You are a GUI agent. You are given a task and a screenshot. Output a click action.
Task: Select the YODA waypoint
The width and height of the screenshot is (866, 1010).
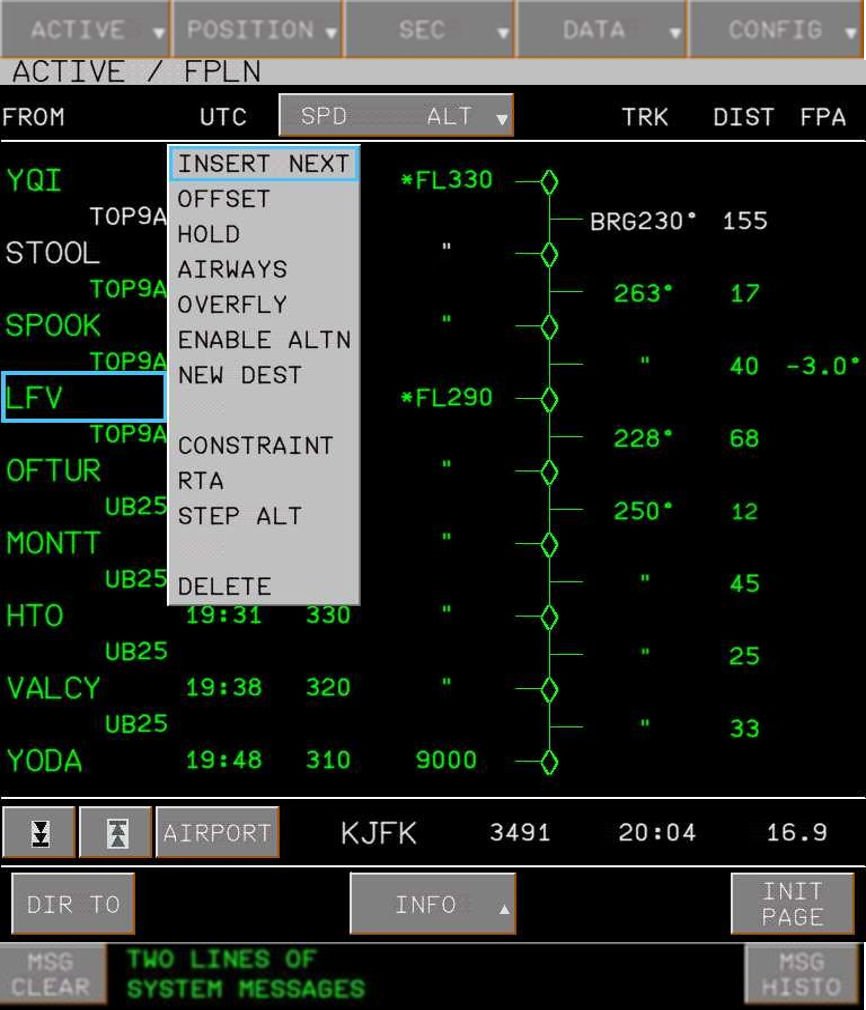tap(44, 761)
